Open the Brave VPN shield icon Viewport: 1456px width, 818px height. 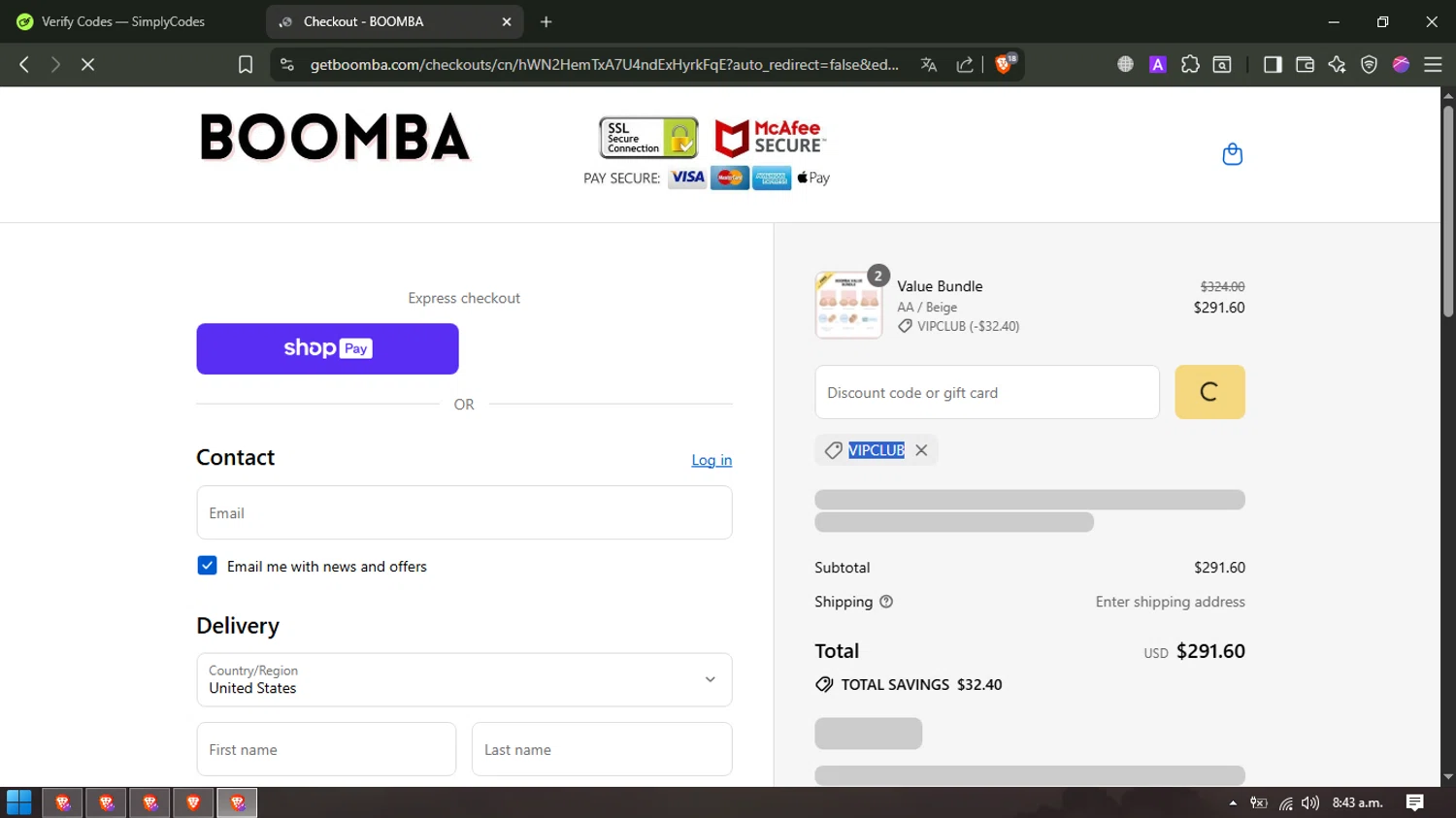[x=1369, y=64]
